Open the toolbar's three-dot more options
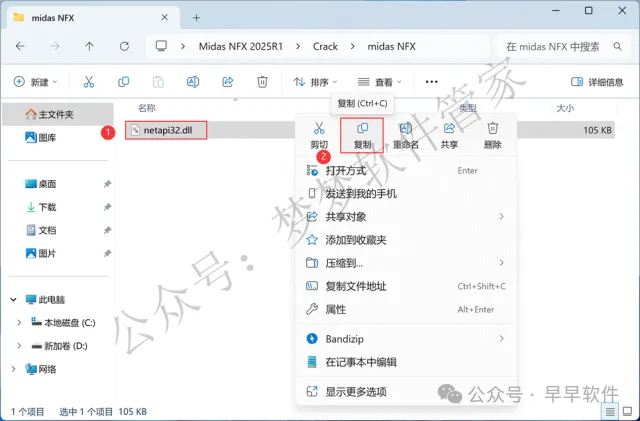This screenshot has height=421, width=640. (431, 82)
